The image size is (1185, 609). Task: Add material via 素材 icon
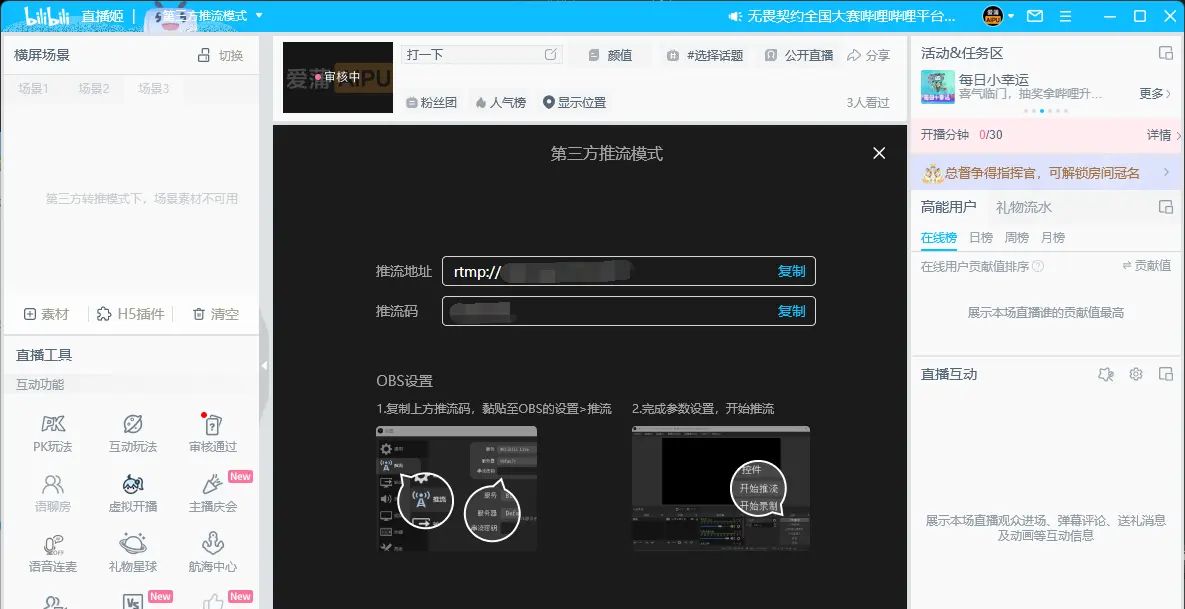[x=46, y=314]
